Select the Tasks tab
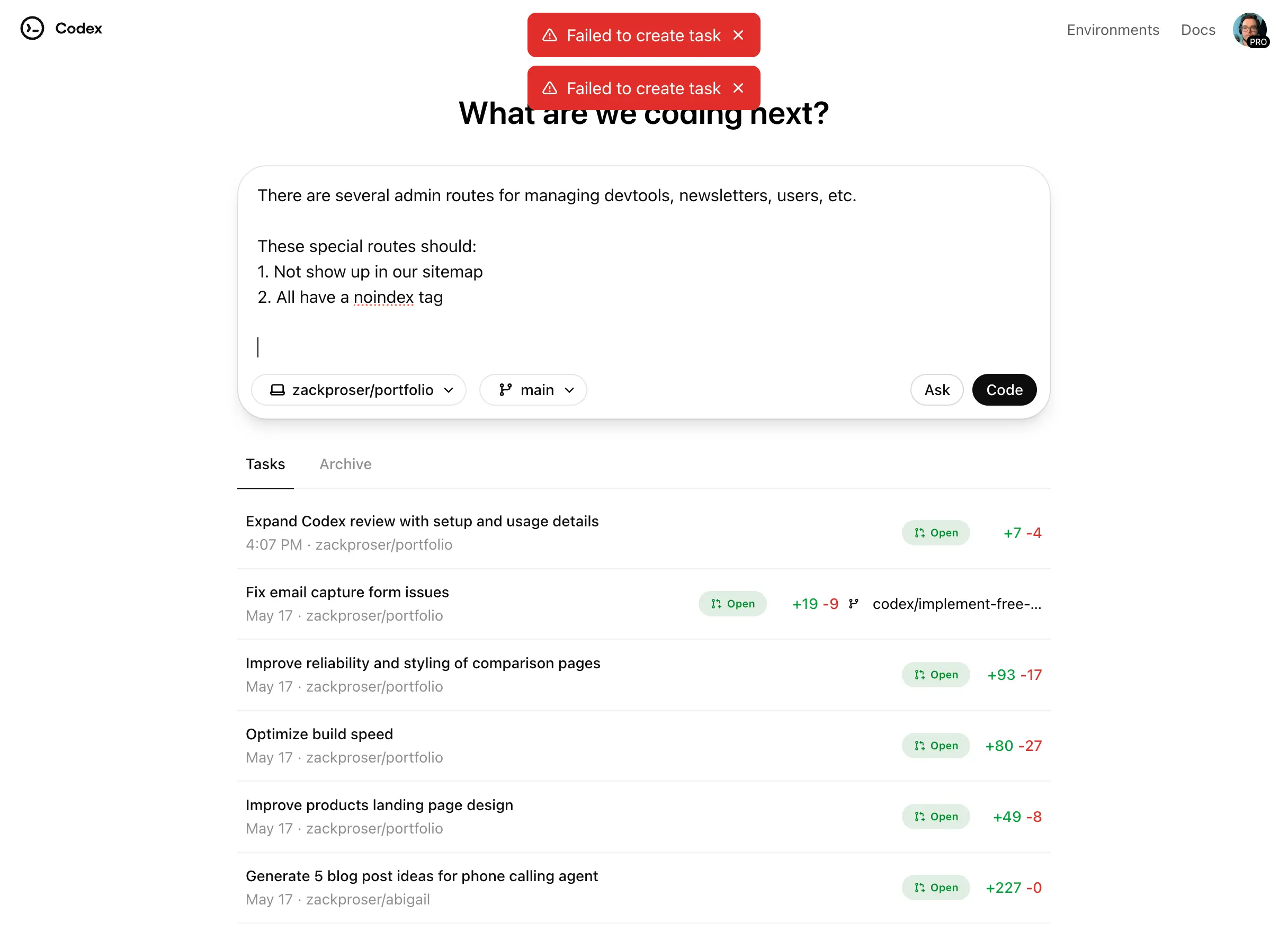Screen dimensions: 1288x932 coord(265,464)
